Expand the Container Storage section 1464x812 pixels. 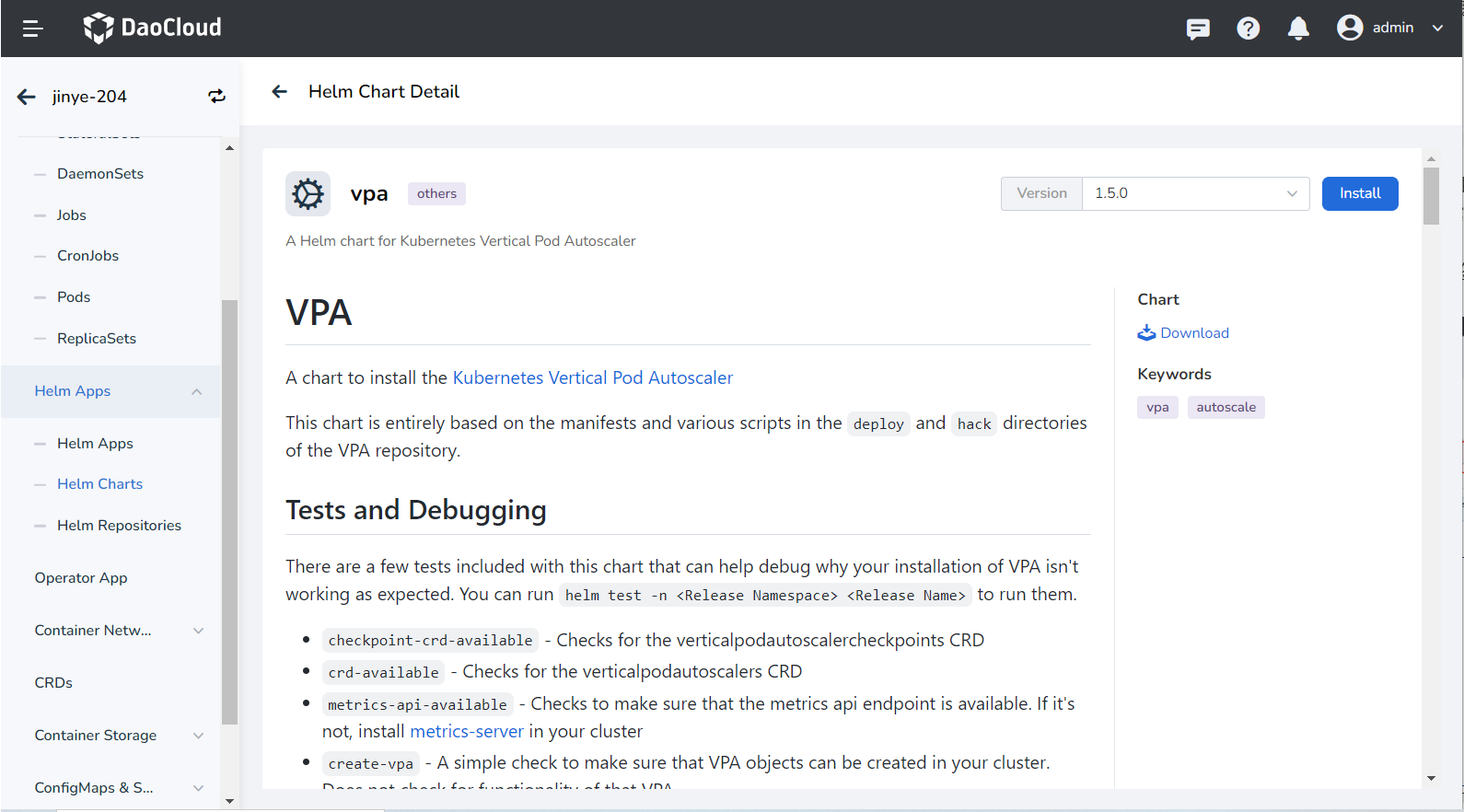click(198, 736)
